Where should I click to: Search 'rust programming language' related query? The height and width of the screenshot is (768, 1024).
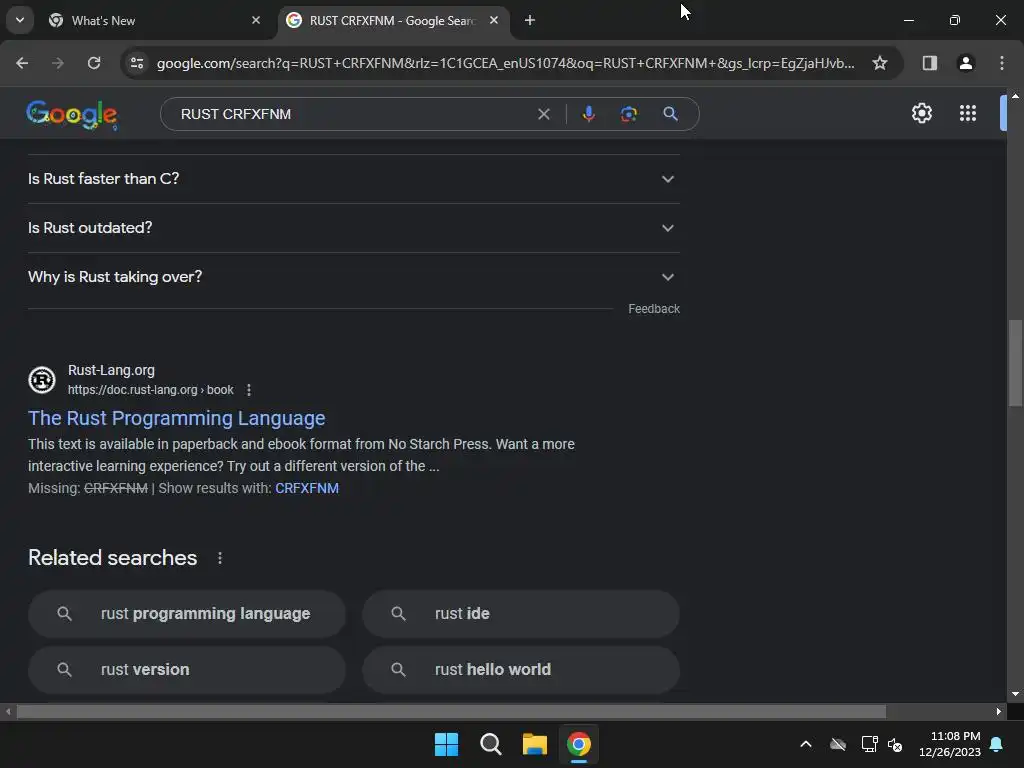pyautogui.click(x=187, y=614)
